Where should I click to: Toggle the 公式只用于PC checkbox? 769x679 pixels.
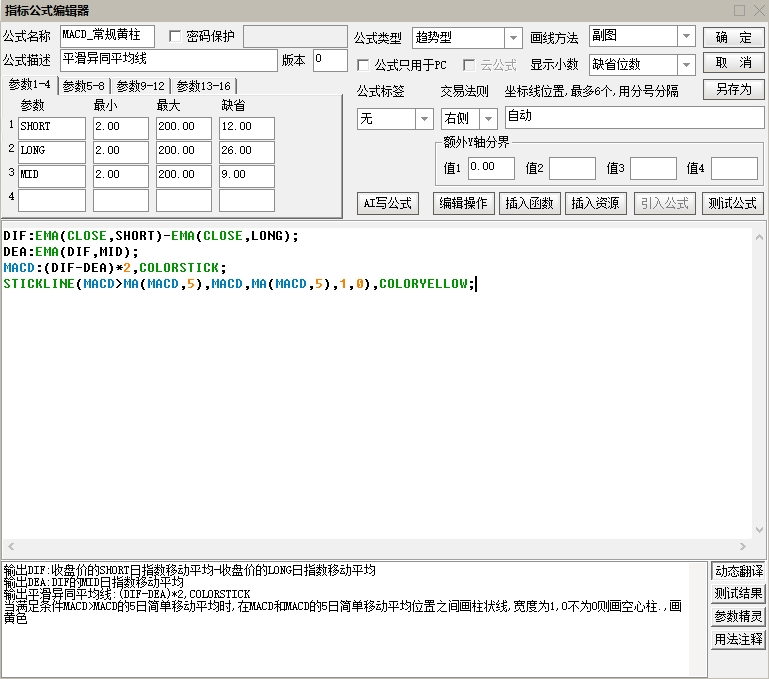click(363, 65)
